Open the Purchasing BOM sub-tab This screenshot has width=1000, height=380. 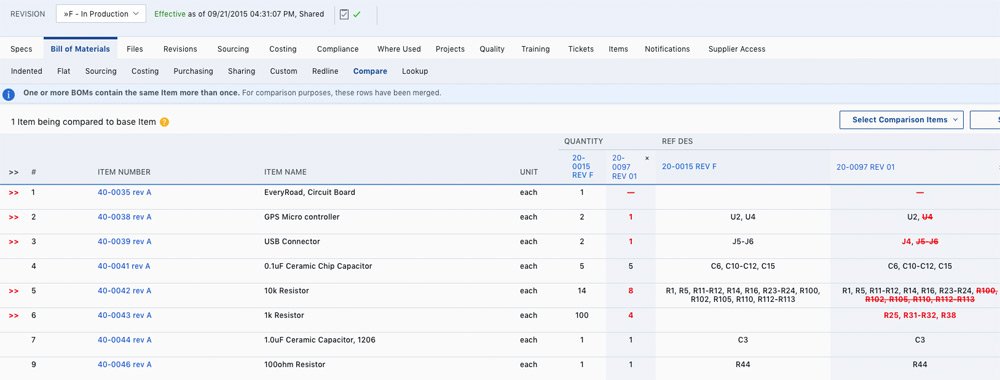pyautogui.click(x=193, y=71)
